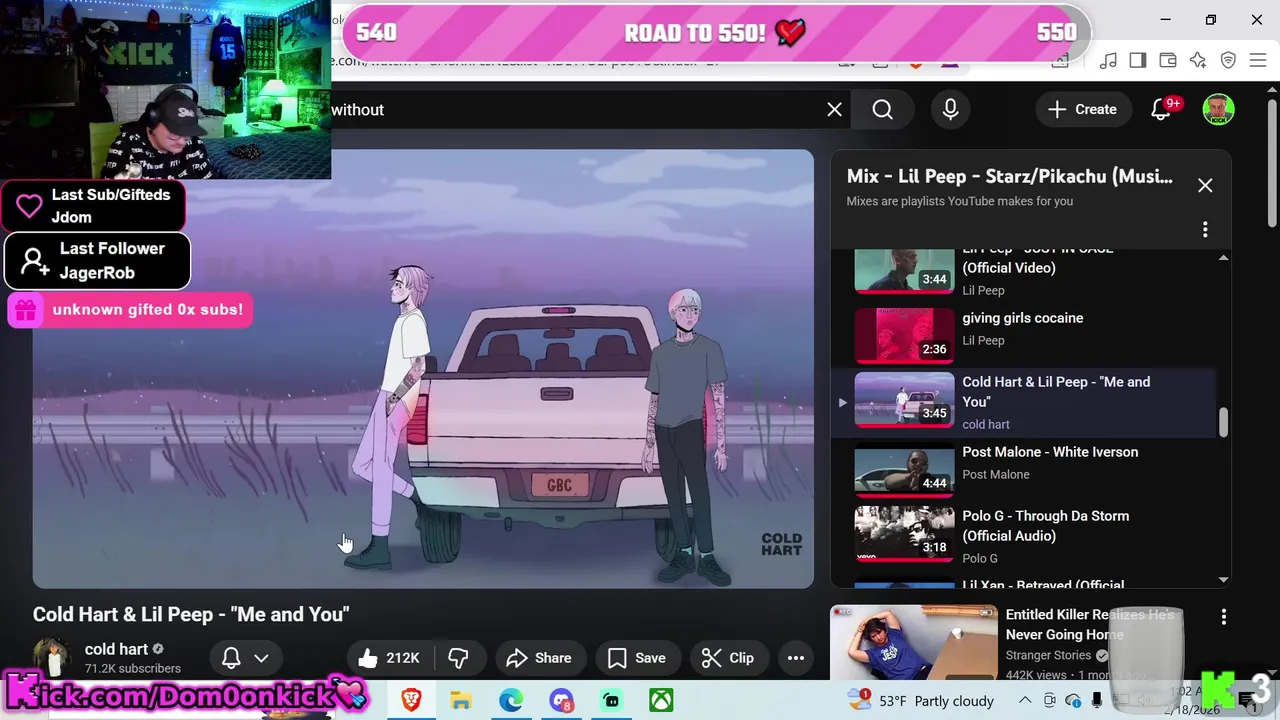Click the Post Malone channel name in playlist
Screen dimensions: 1280x720
click(996, 474)
